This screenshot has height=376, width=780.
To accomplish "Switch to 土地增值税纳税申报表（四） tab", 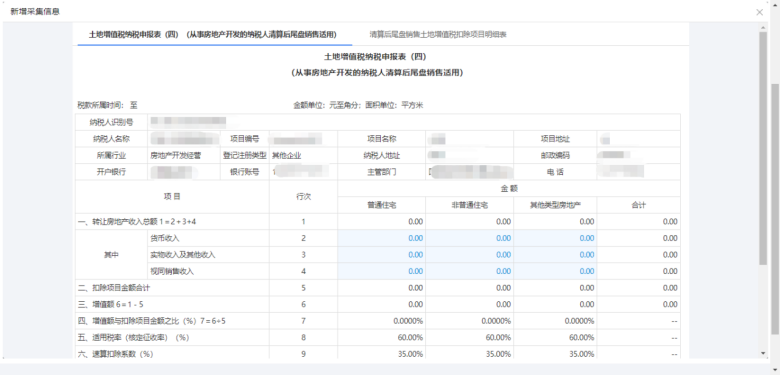I will click(x=213, y=35).
